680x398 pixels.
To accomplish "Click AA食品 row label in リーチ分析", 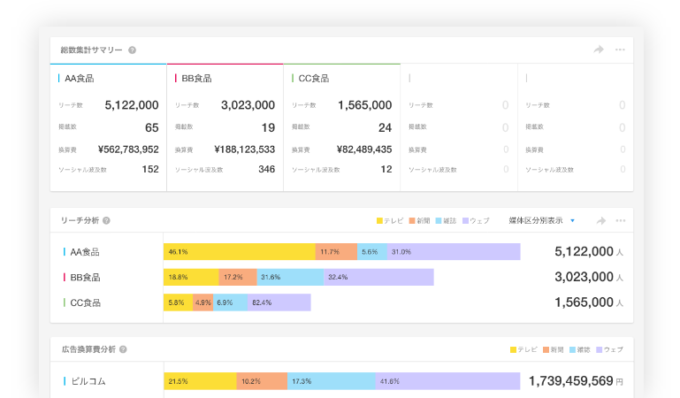I will click(x=85, y=252).
